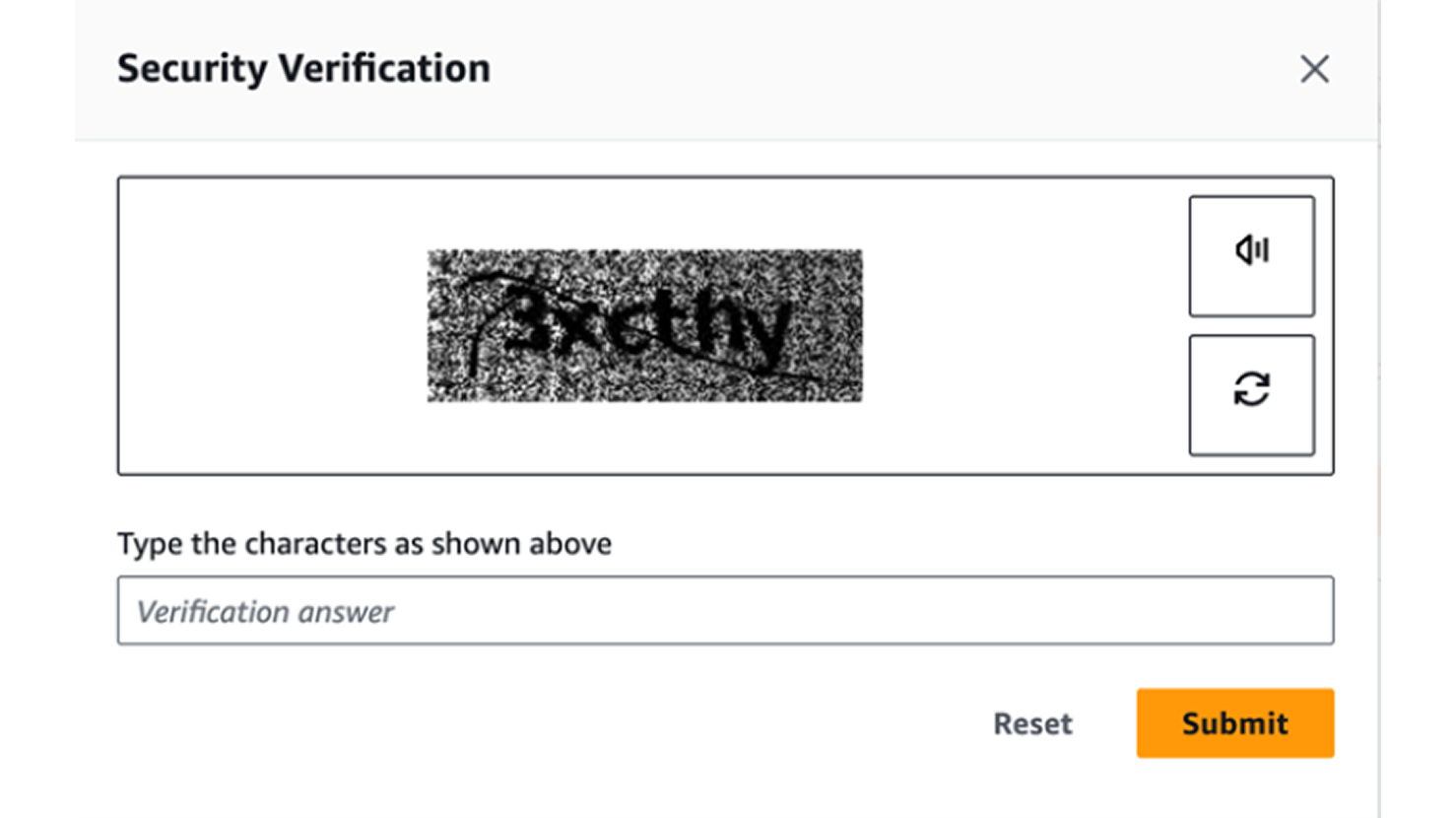Close the Security Verification dialog
The image size is (1456, 818).
[x=1314, y=69]
